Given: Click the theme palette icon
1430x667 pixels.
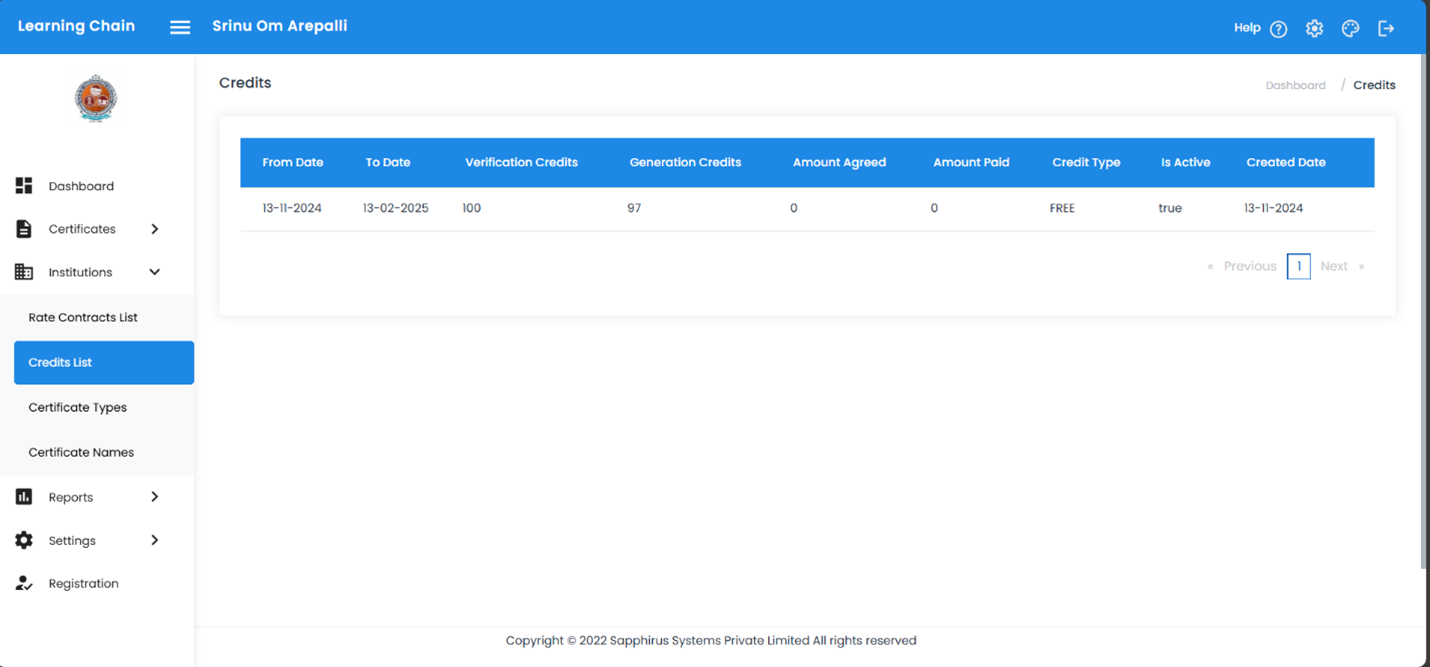Looking at the screenshot, I should [1350, 29].
